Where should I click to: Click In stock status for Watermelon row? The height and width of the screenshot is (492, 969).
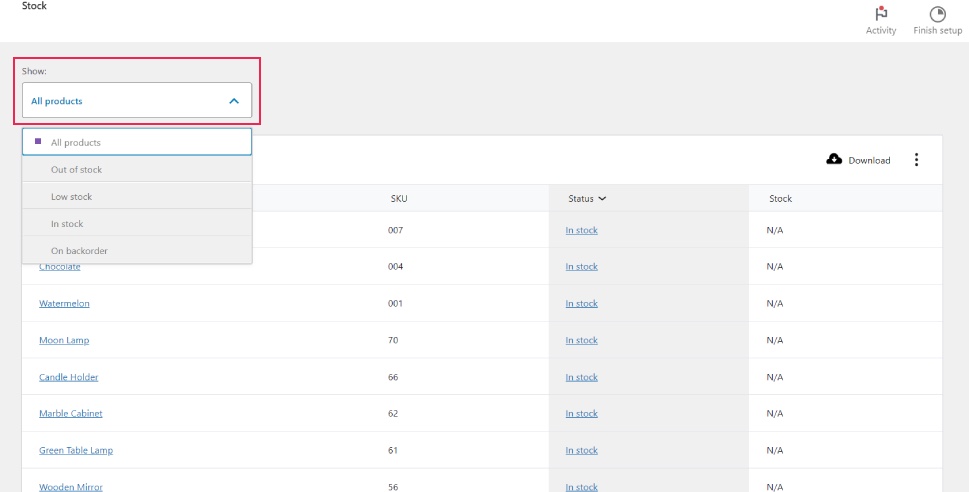(x=581, y=304)
